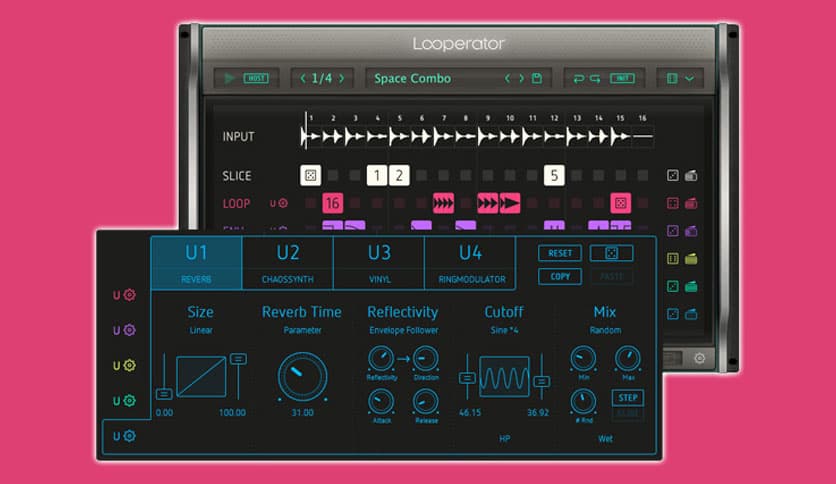Open the Space Combo preset name field
836x484 pixels.
tap(412, 78)
